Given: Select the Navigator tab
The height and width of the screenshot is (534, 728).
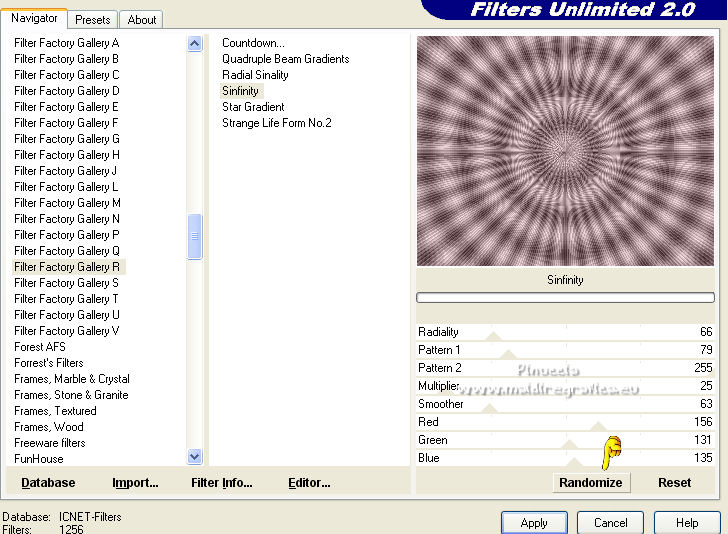Looking at the screenshot, I should pos(34,18).
